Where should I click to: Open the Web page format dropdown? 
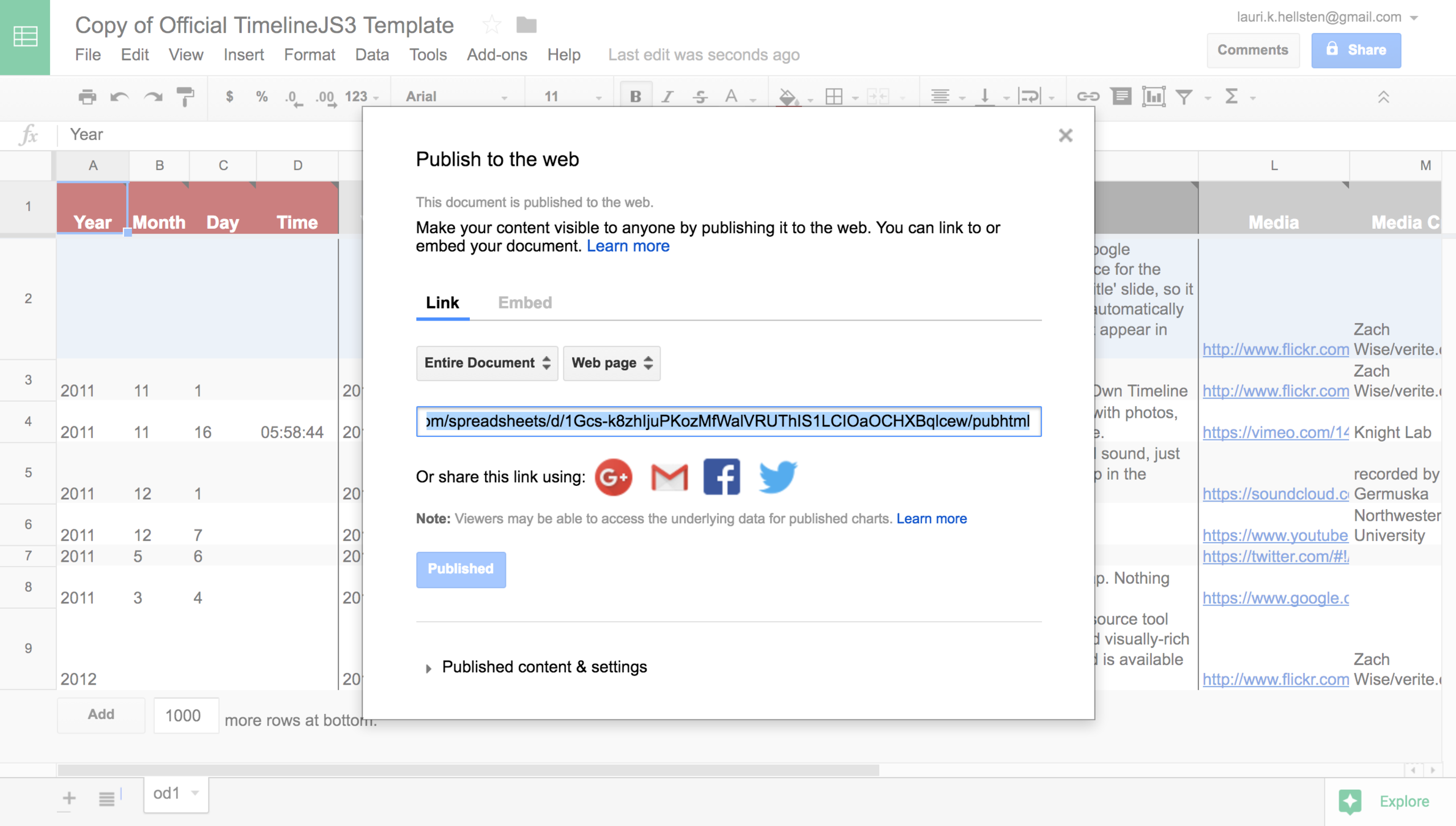pyautogui.click(x=611, y=363)
